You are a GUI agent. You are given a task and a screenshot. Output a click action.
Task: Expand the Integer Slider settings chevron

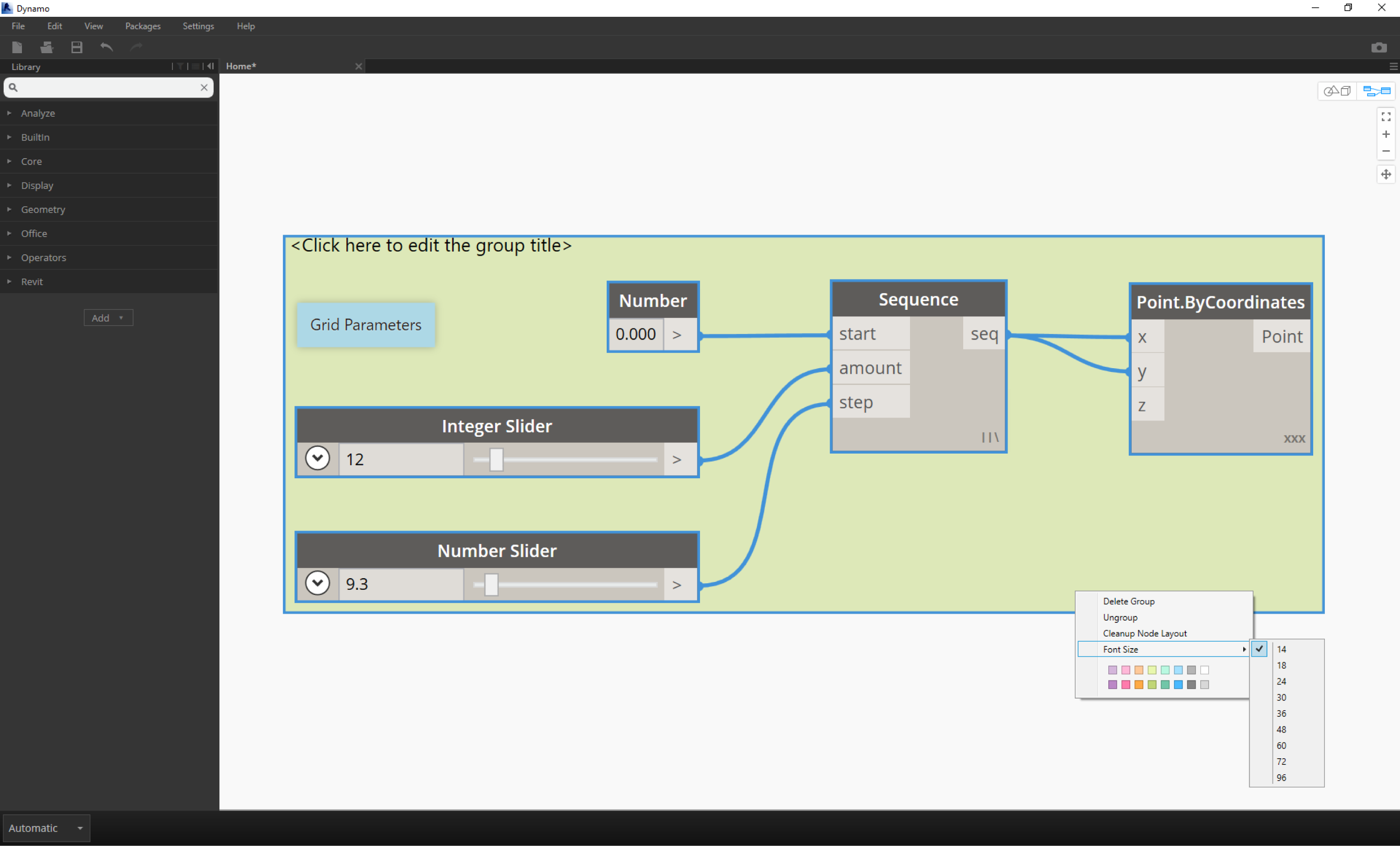click(318, 458)
